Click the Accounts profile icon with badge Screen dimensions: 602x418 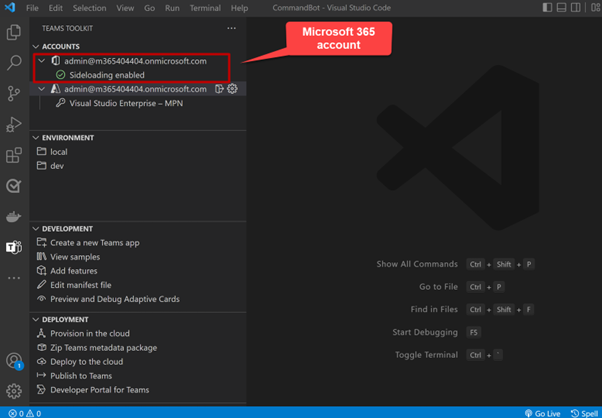[14, 361]
